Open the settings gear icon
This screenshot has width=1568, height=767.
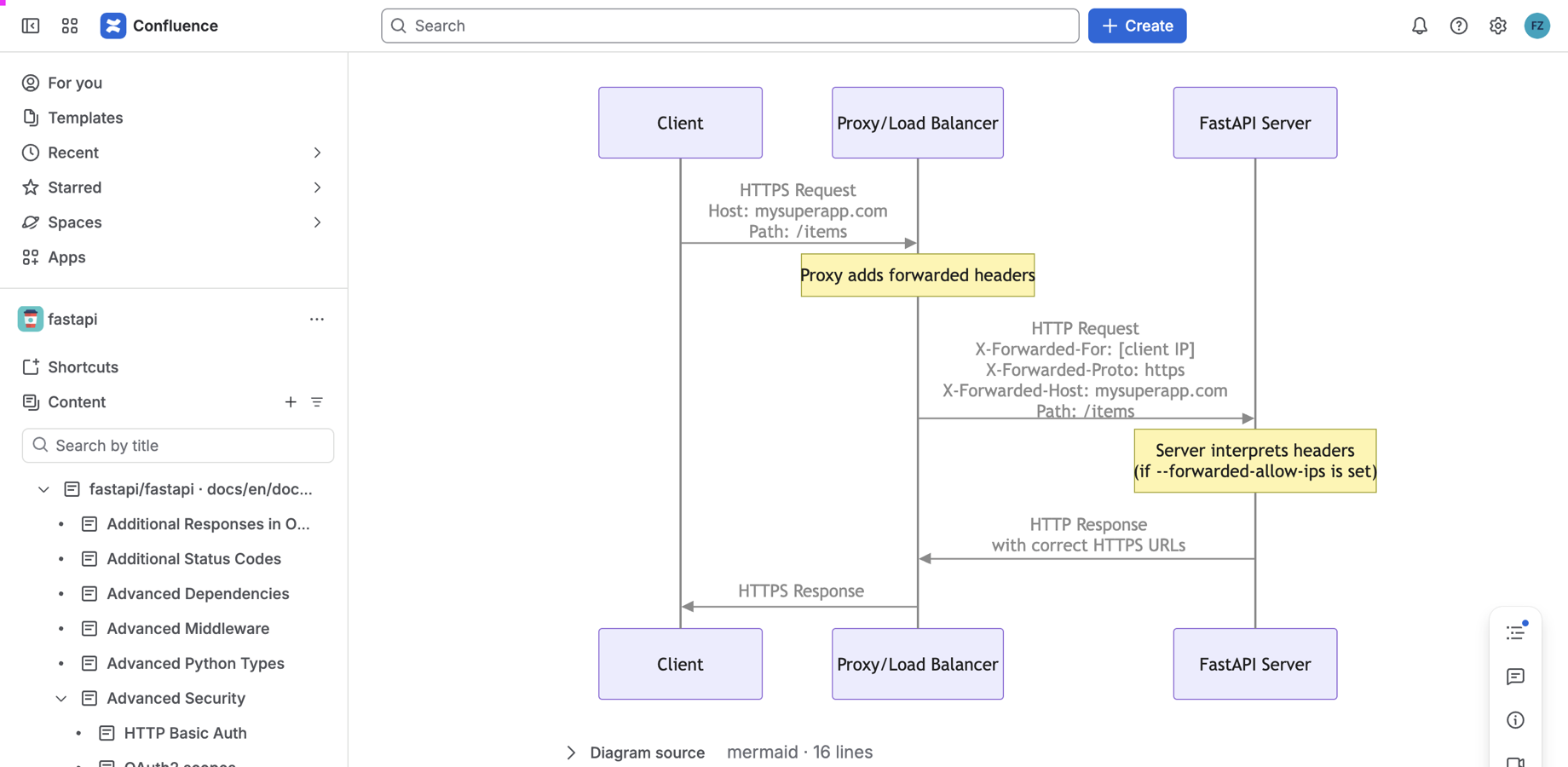[x=1498, y=26]
